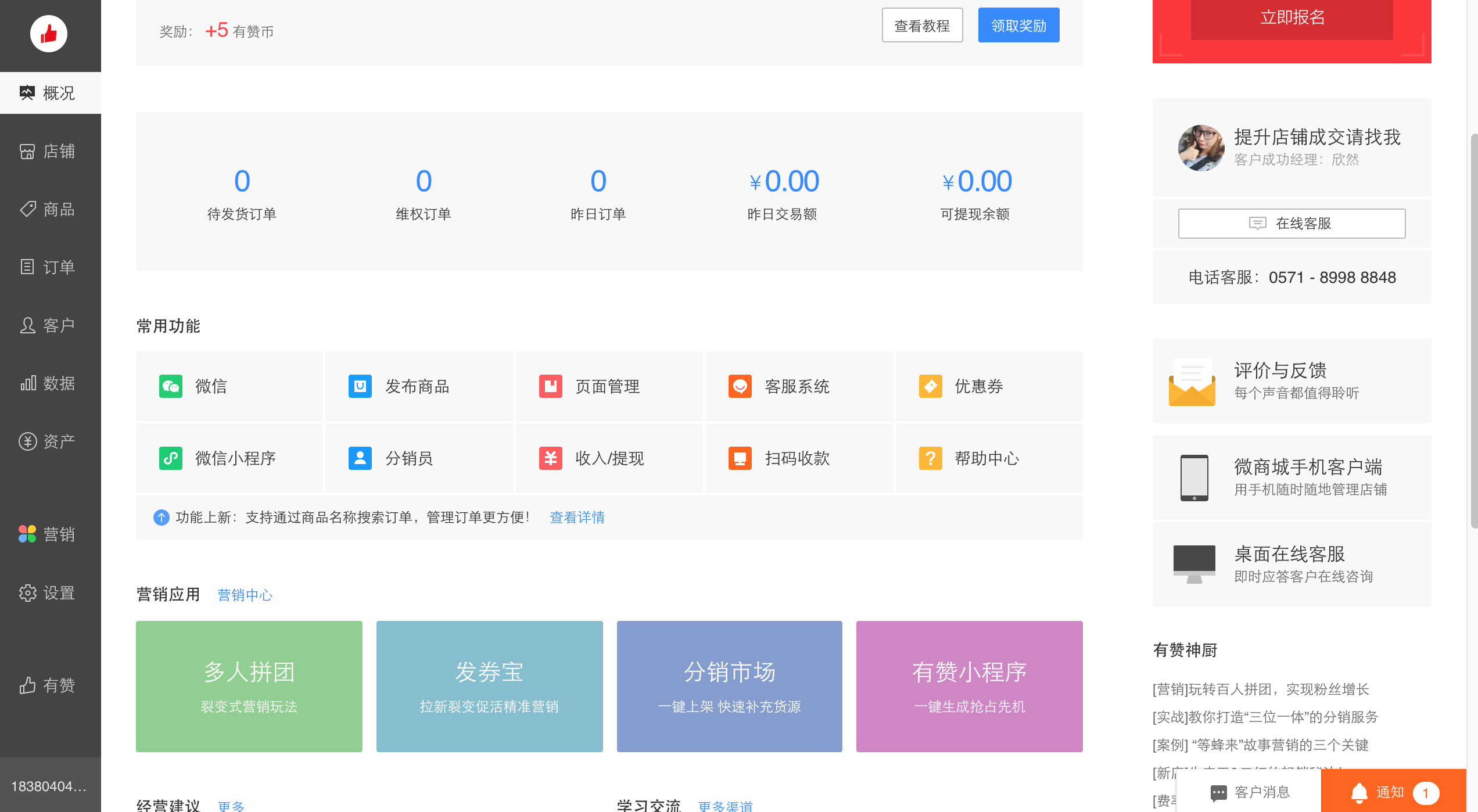Click the 设置 gear icon

[x=27, y=592]
